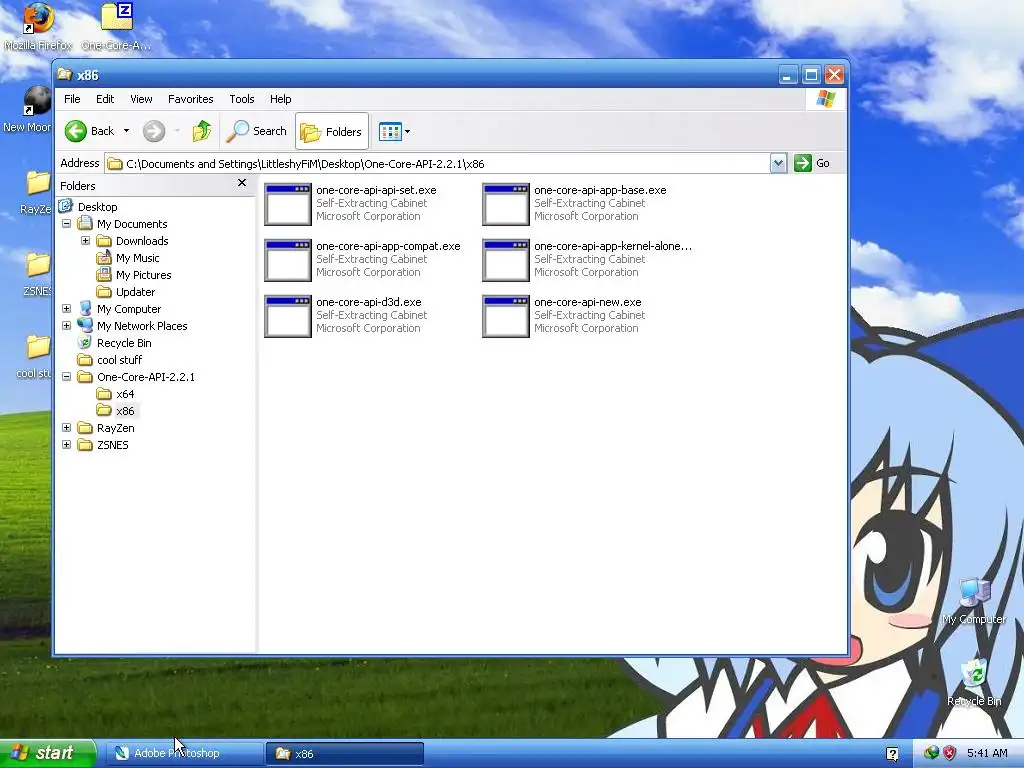This screenshot has height=768, width=1024.
Task: Open the Back history dropdown arrow
Action: [x=126, y=131]
